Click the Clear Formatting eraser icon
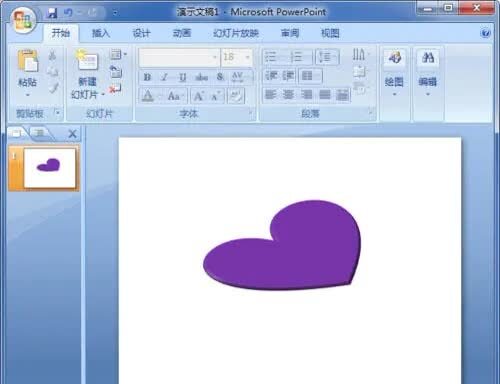This screenshot has width=500, height=384. coord(236,96)
